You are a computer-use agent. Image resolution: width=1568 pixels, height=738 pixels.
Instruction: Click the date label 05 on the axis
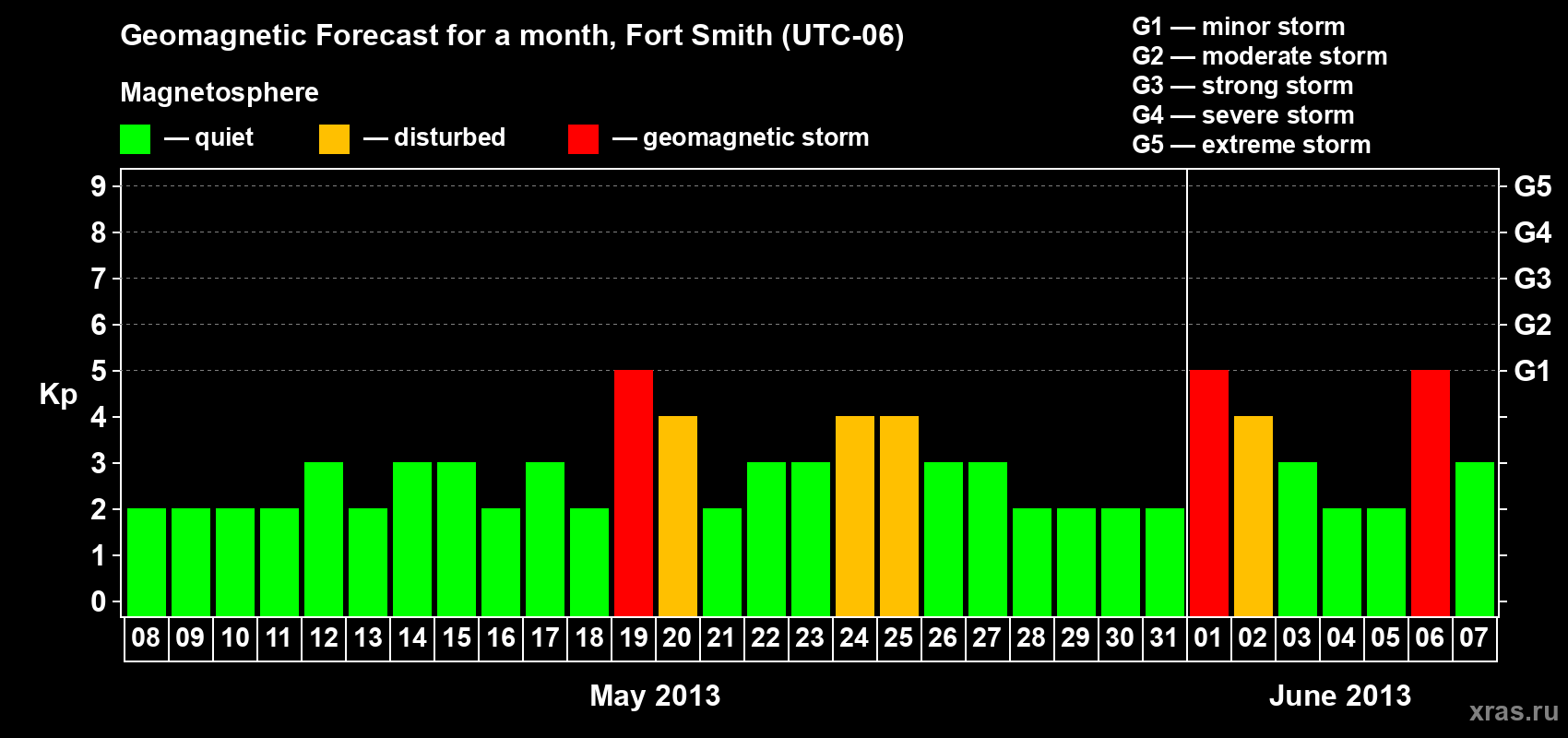[x=1385, y=638]
